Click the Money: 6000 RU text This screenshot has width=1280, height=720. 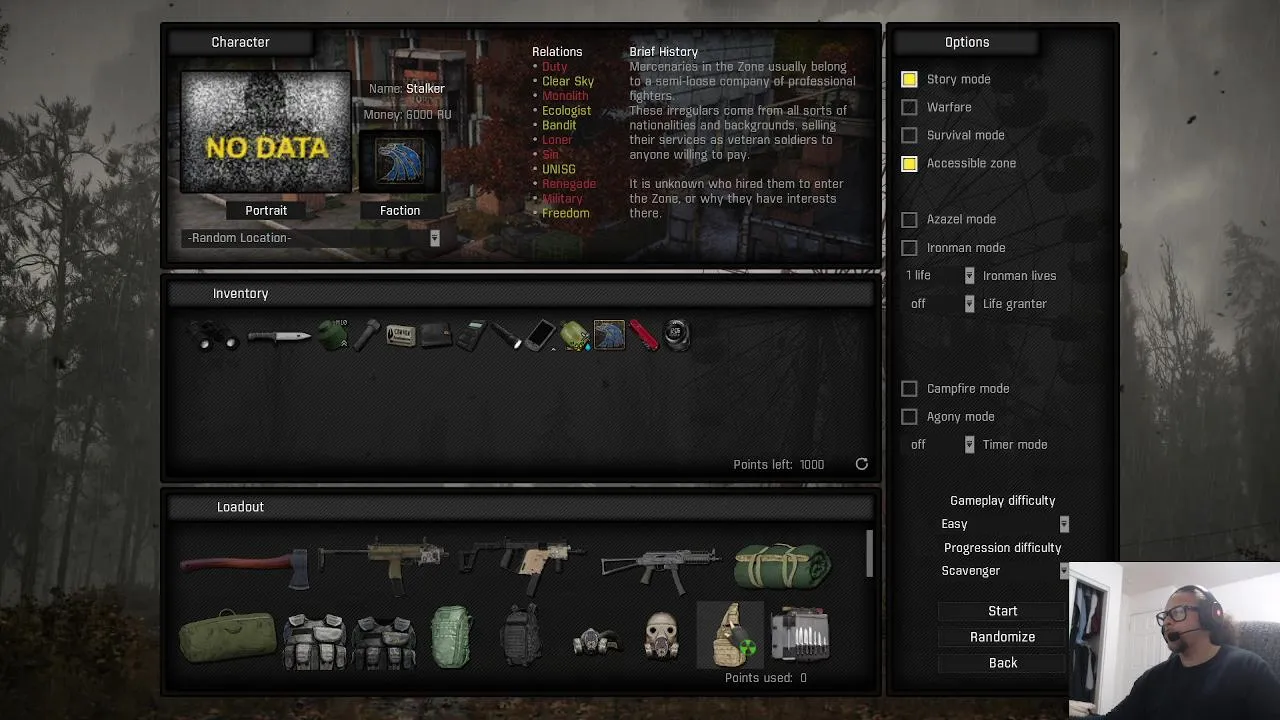pyautogui.click(x=407, y=115)
